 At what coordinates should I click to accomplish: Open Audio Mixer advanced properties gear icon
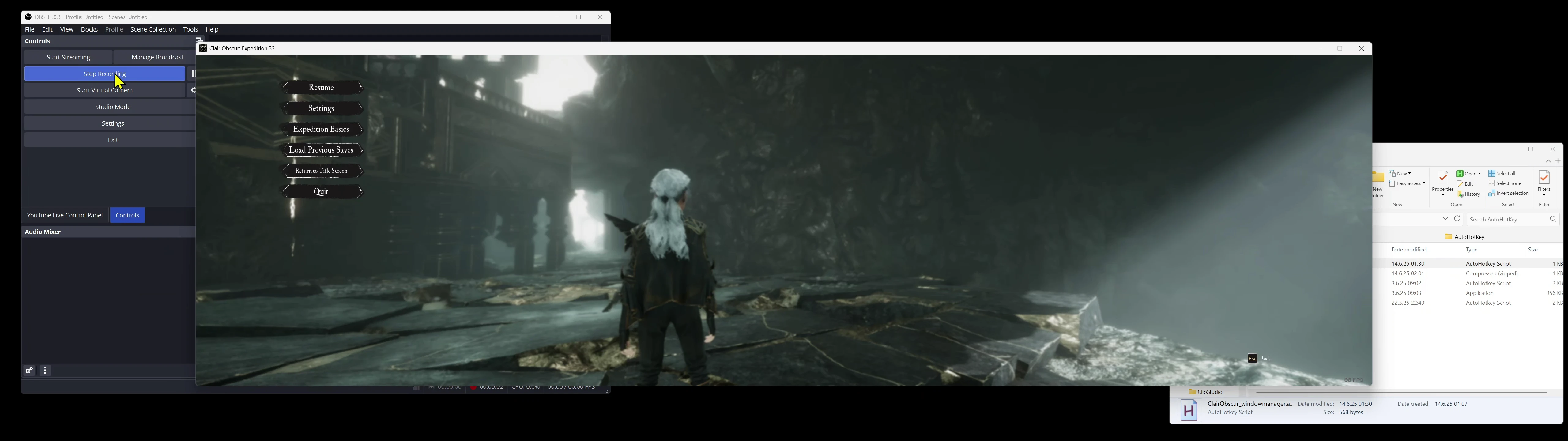pyautogui.click(x=29, y=370)
